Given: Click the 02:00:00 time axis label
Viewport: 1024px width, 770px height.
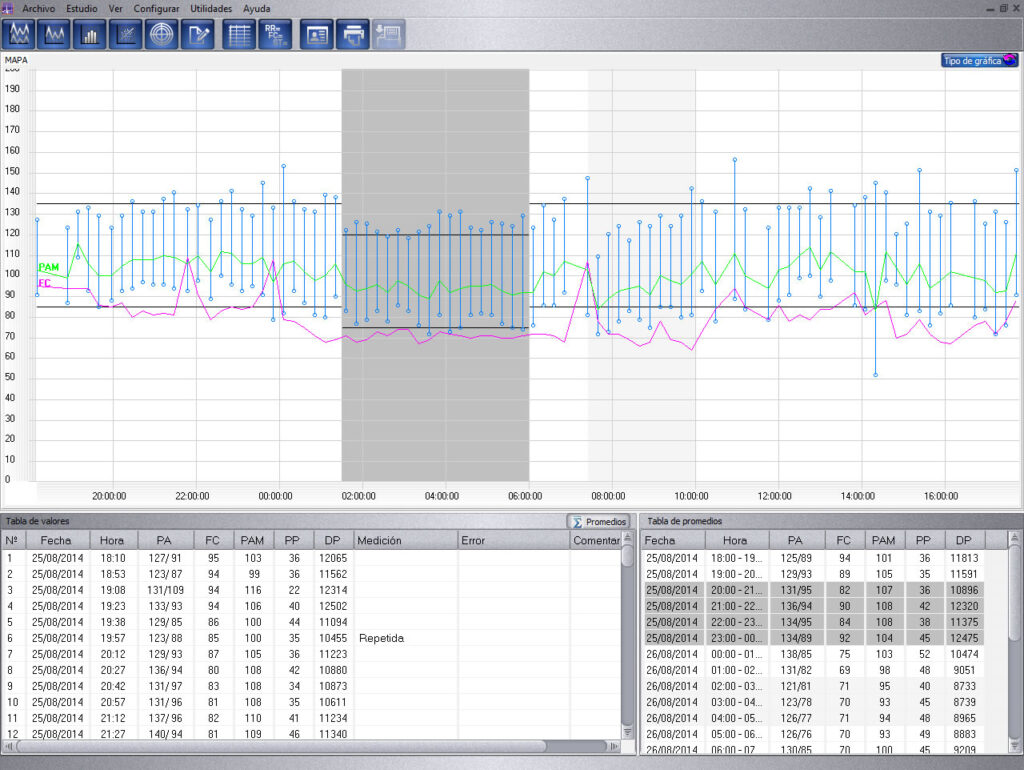Looking at the screenshot, I should point(359,496).
